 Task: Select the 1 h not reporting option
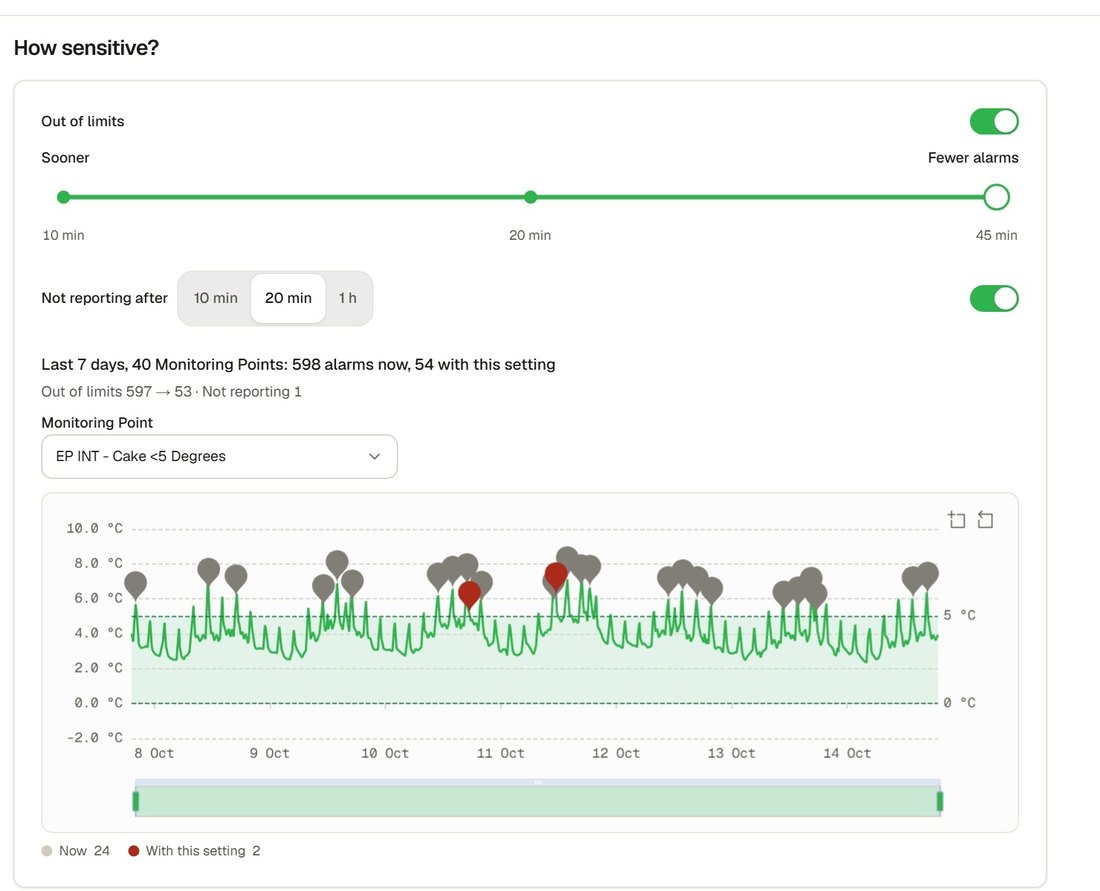point(347,298)
